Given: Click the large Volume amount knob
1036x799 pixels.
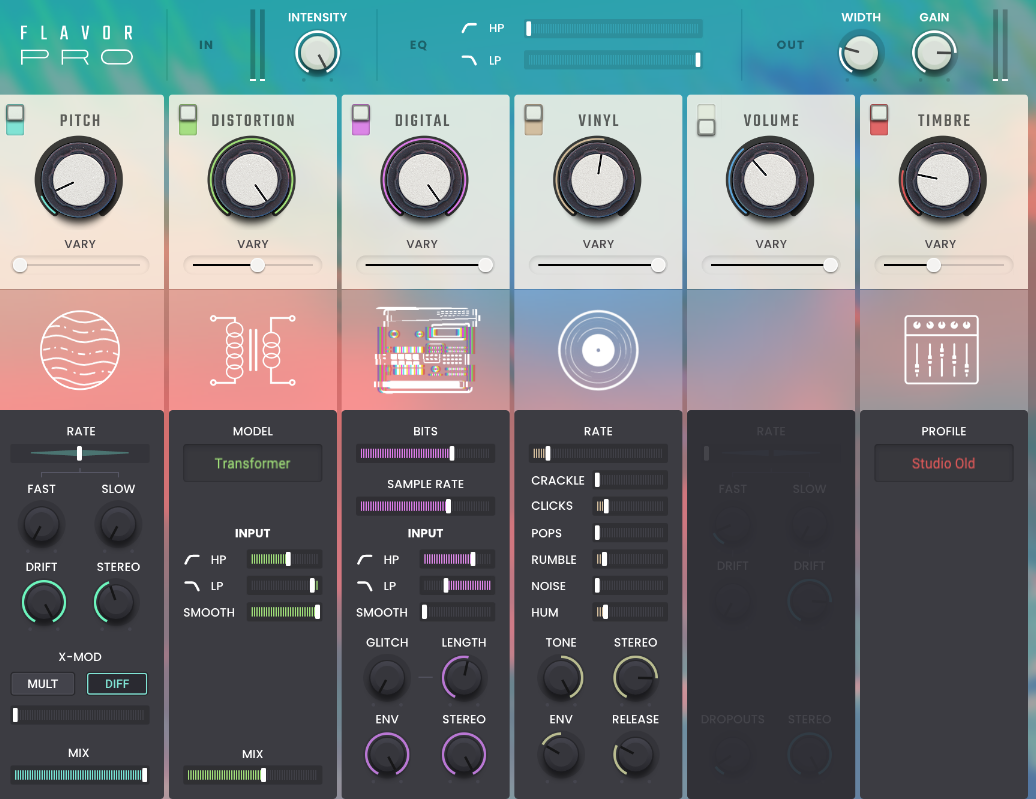Looking at the screenshot, I should pos(770,179).
